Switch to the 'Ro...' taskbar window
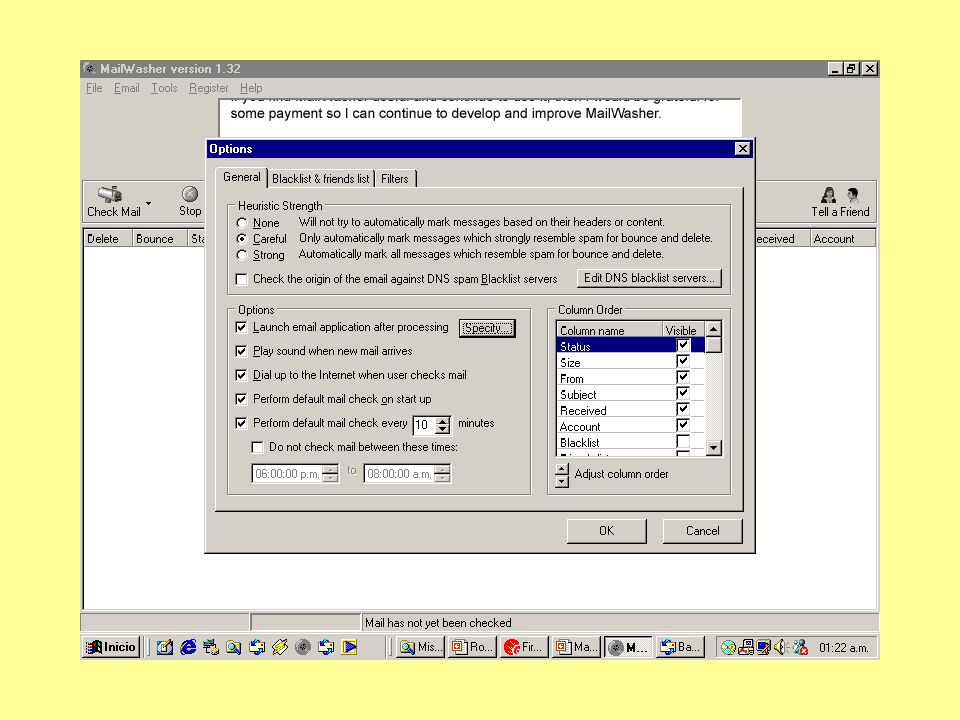This screenshot has width=960, height=720. coord(472,647)
